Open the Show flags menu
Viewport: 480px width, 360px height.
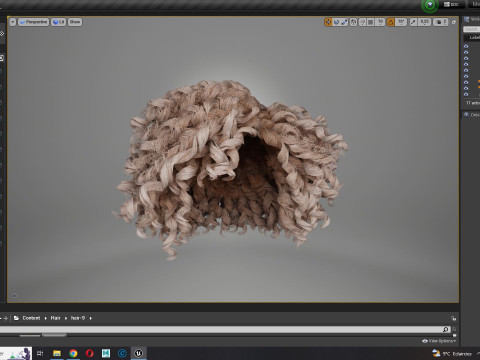[x=75, y=22]
